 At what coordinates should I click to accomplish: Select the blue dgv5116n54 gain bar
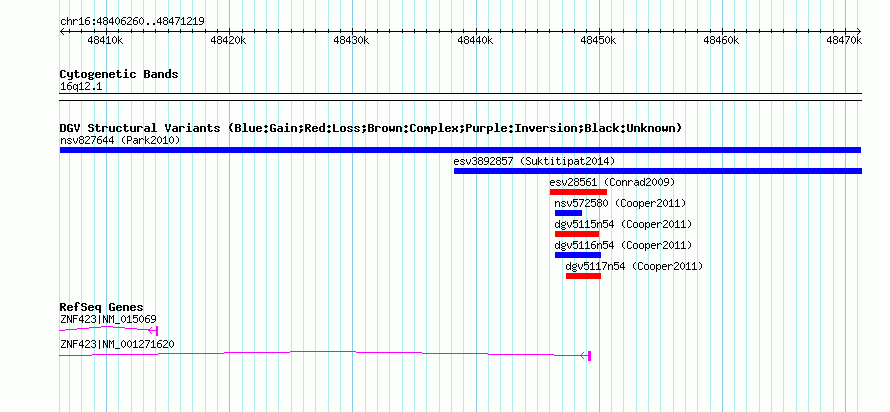pyautogui.click(x=578, y=255)
